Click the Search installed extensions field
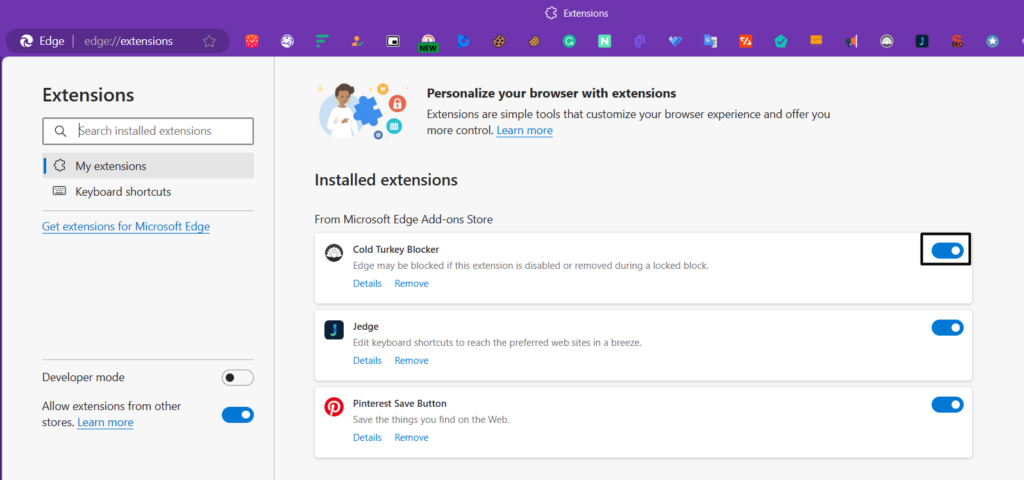Image resolution: width=1024 pixels, height=480 pixels. coord(160,131)
